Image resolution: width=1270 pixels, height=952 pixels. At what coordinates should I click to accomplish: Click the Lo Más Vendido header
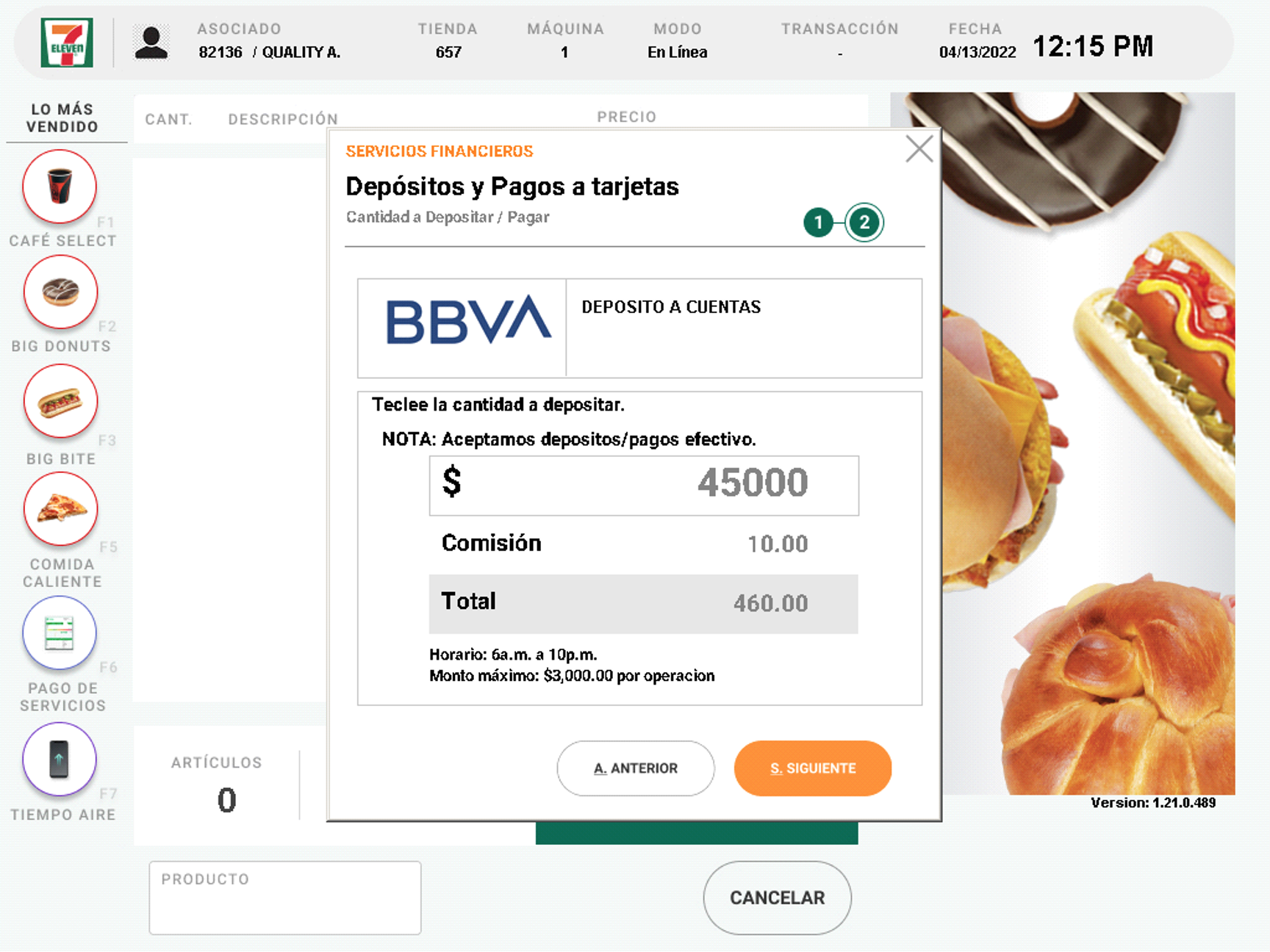click(62, 118)
